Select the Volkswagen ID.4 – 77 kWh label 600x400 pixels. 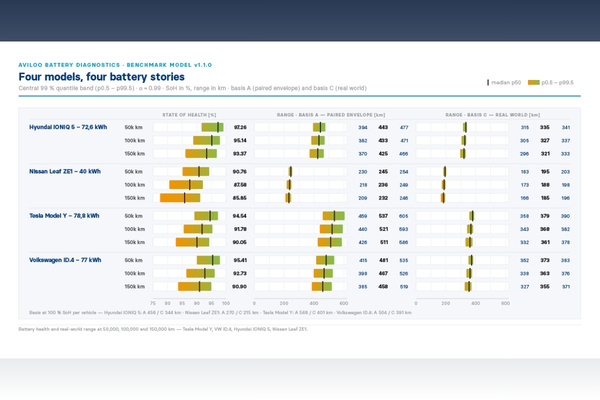pos(65,260)
